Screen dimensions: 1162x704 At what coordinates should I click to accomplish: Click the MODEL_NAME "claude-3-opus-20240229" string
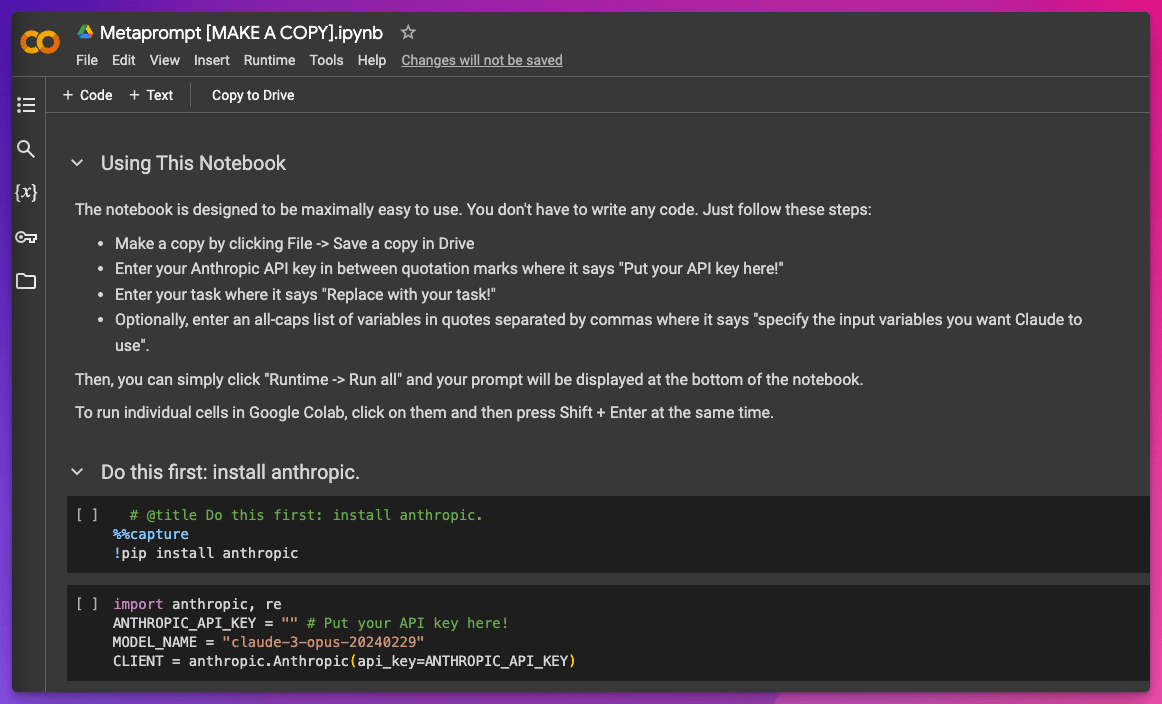point(323,642)
